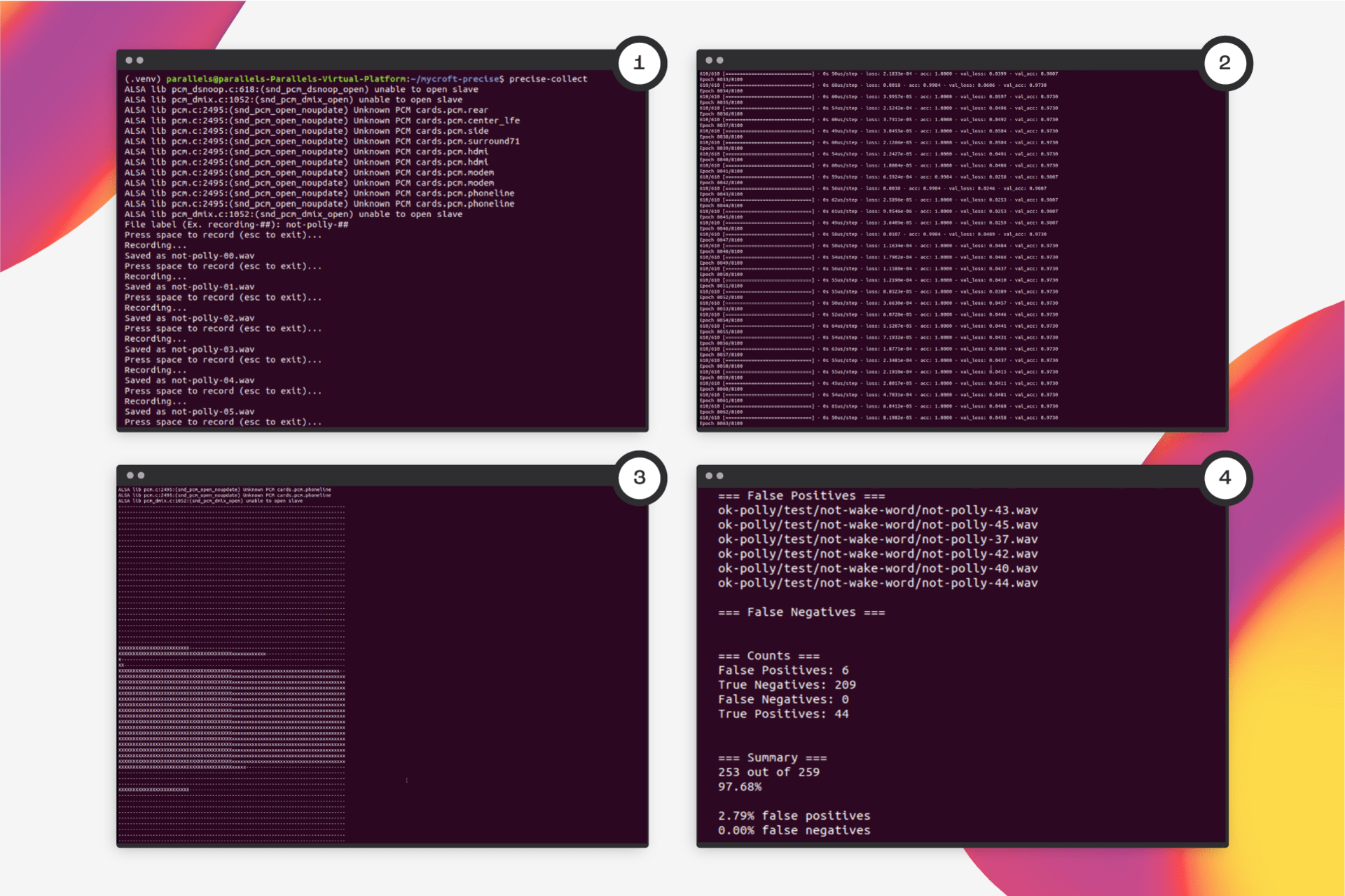Screen dimensions: 1345x896
Task: Click the 'False Positives: 6' count line
Action: 783,670
